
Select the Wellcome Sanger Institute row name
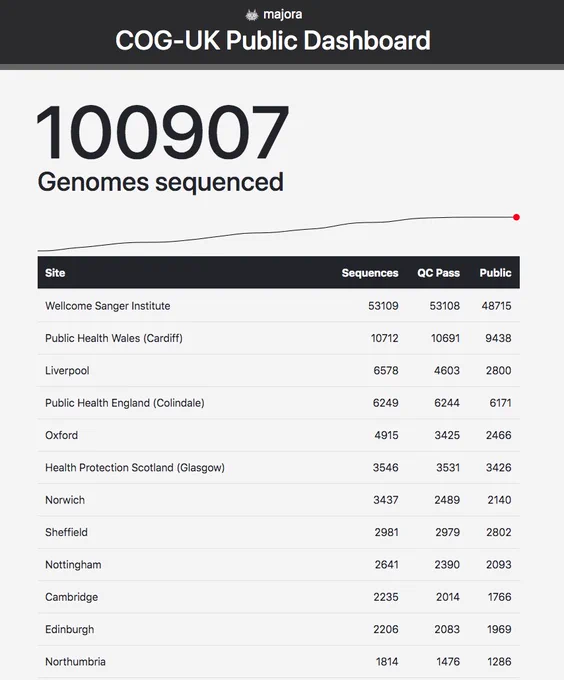coord(108,306)
